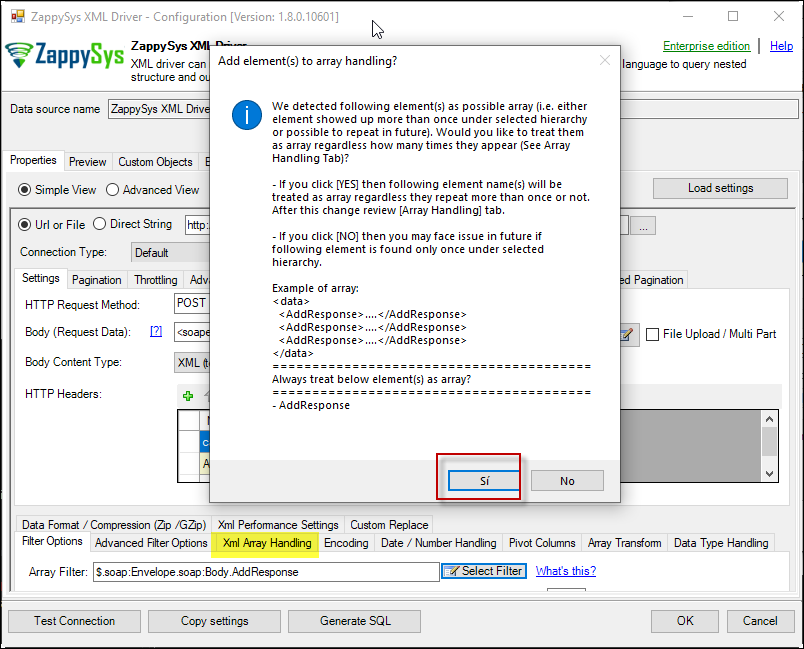Minimize the configuration window
Viewport: 804px width, 649px height.
pyautogui.click(x=688, y=16)
